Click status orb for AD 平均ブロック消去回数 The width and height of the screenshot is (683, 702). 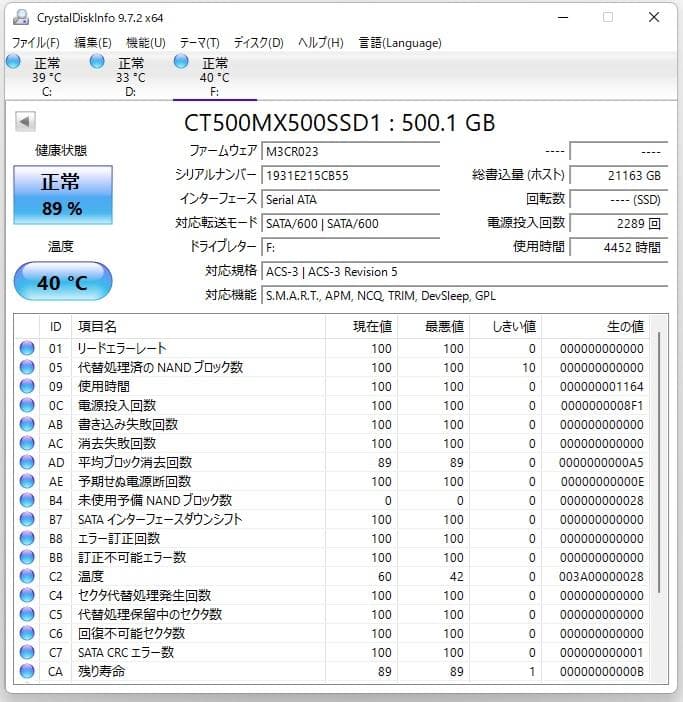click(27, 462)
